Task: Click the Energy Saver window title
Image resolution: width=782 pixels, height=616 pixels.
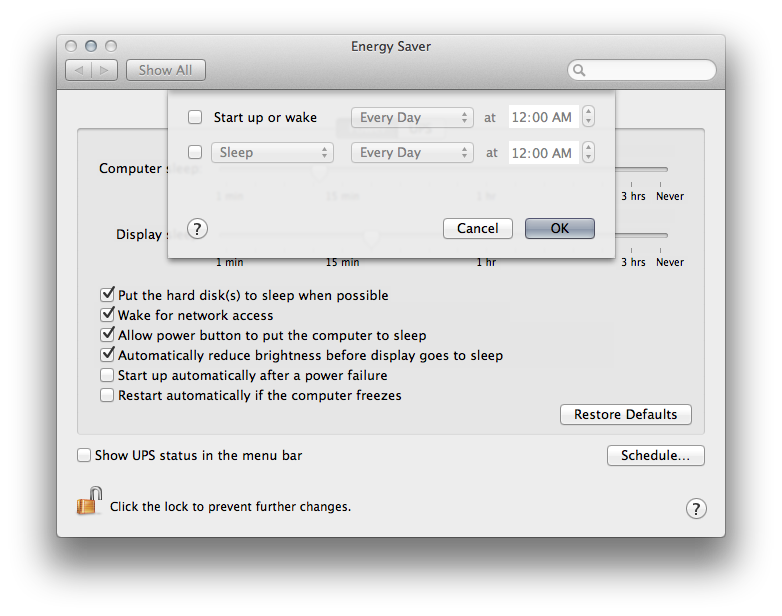Action: click(391, 46)
